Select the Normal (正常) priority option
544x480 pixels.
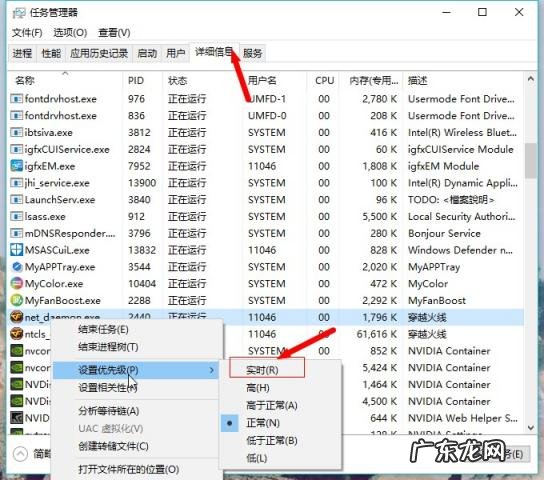[x=263, y=423]
